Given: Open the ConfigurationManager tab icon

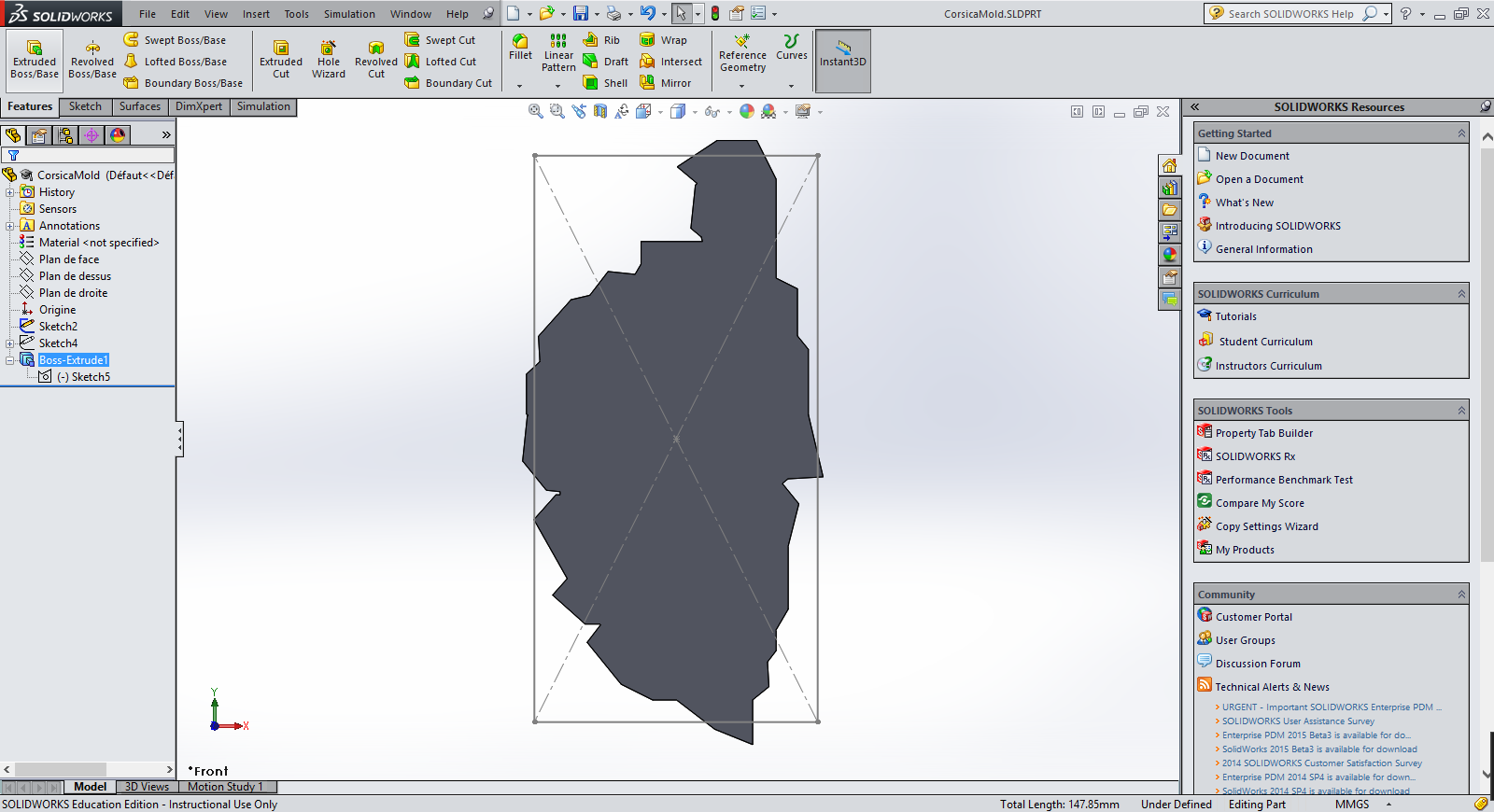Looking at the screenshot, I should 65,135.
